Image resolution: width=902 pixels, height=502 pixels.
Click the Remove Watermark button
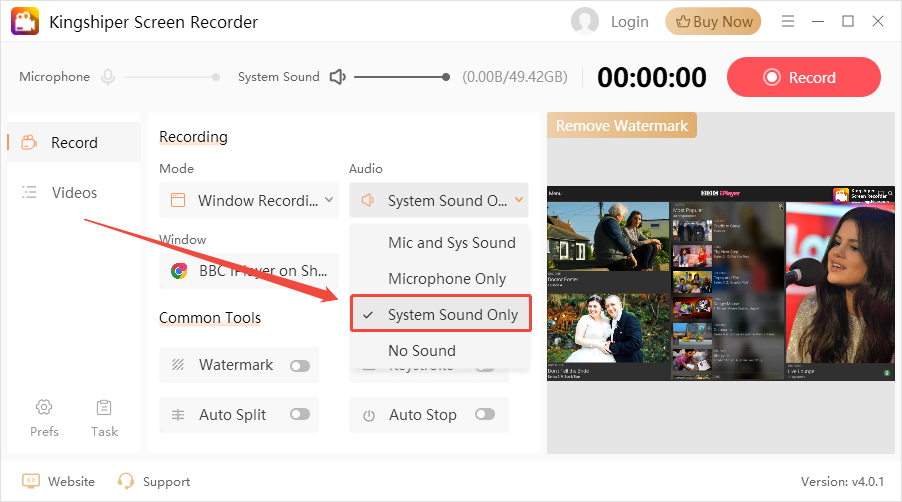[622, 125]
